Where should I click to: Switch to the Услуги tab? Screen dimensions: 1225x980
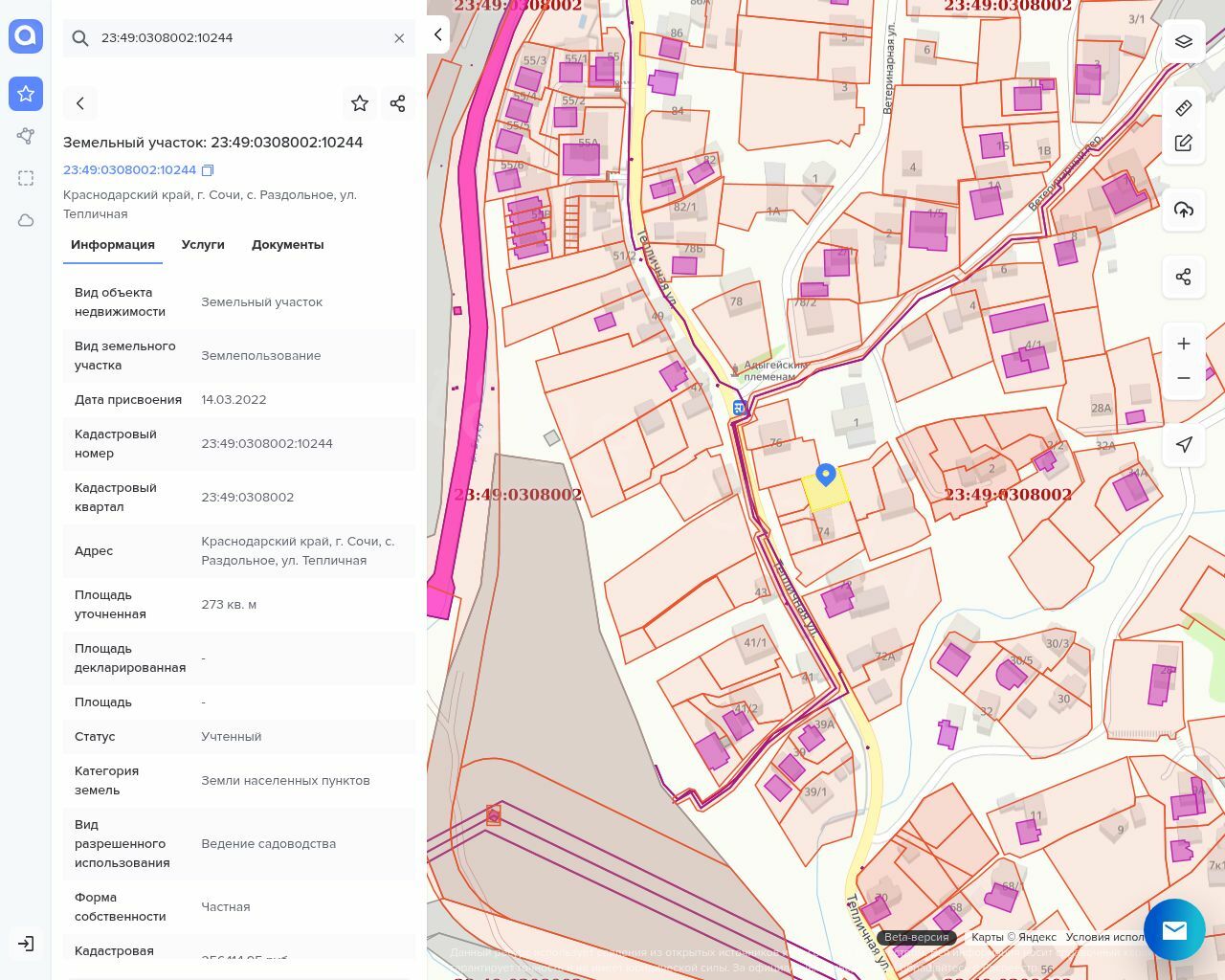coord(203,245)
